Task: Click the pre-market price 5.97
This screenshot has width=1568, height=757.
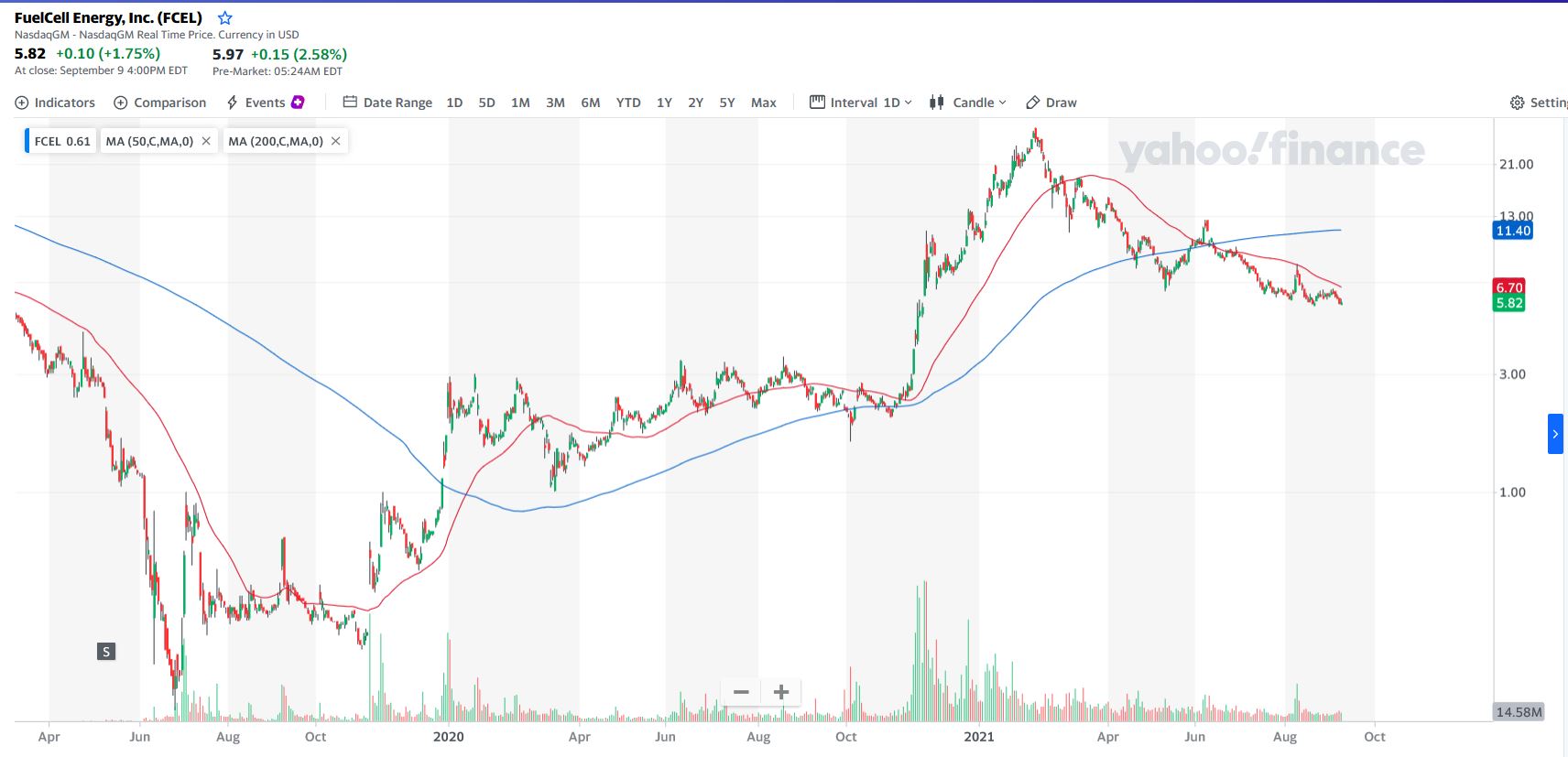Action: pyautogui.click(x=228, y=54)
